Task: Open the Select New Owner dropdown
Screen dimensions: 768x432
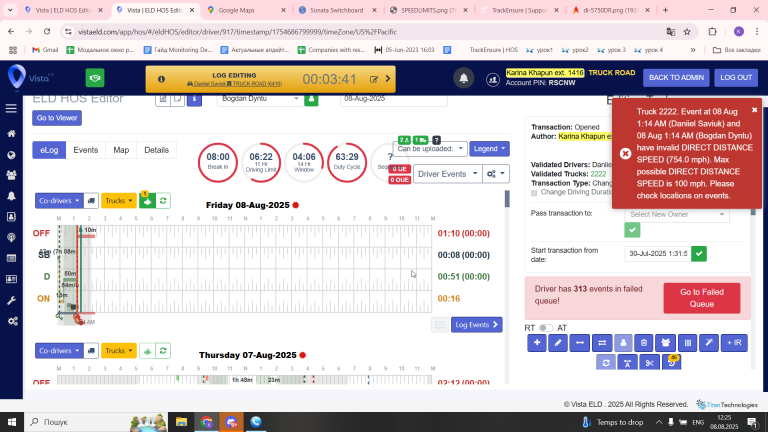Action: click(677, 215)
